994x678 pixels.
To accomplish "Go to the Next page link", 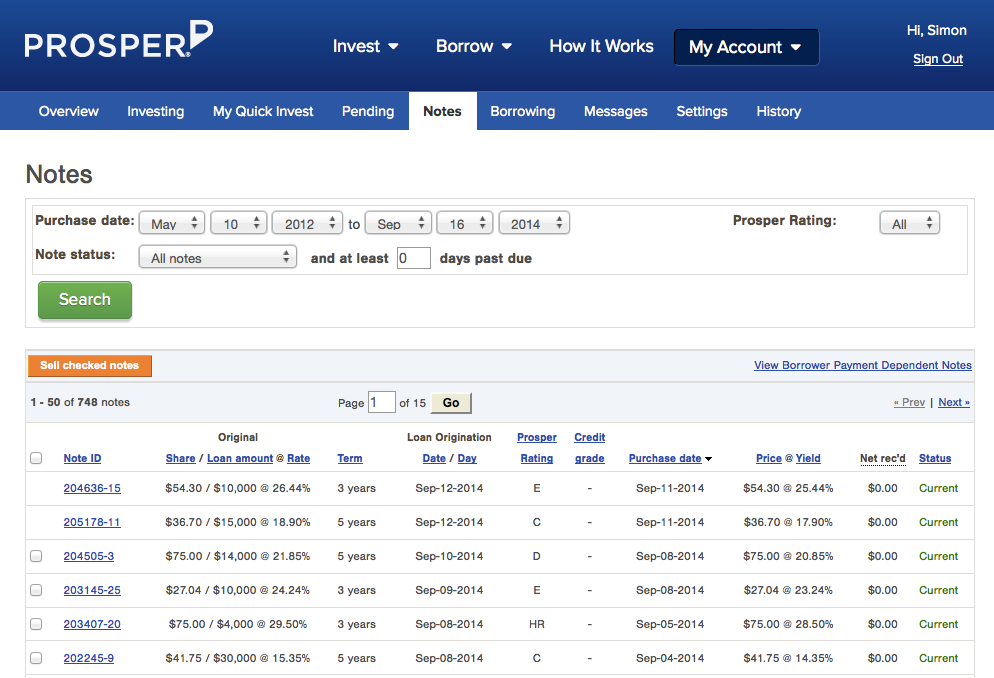I will click(x=953, y=402).
